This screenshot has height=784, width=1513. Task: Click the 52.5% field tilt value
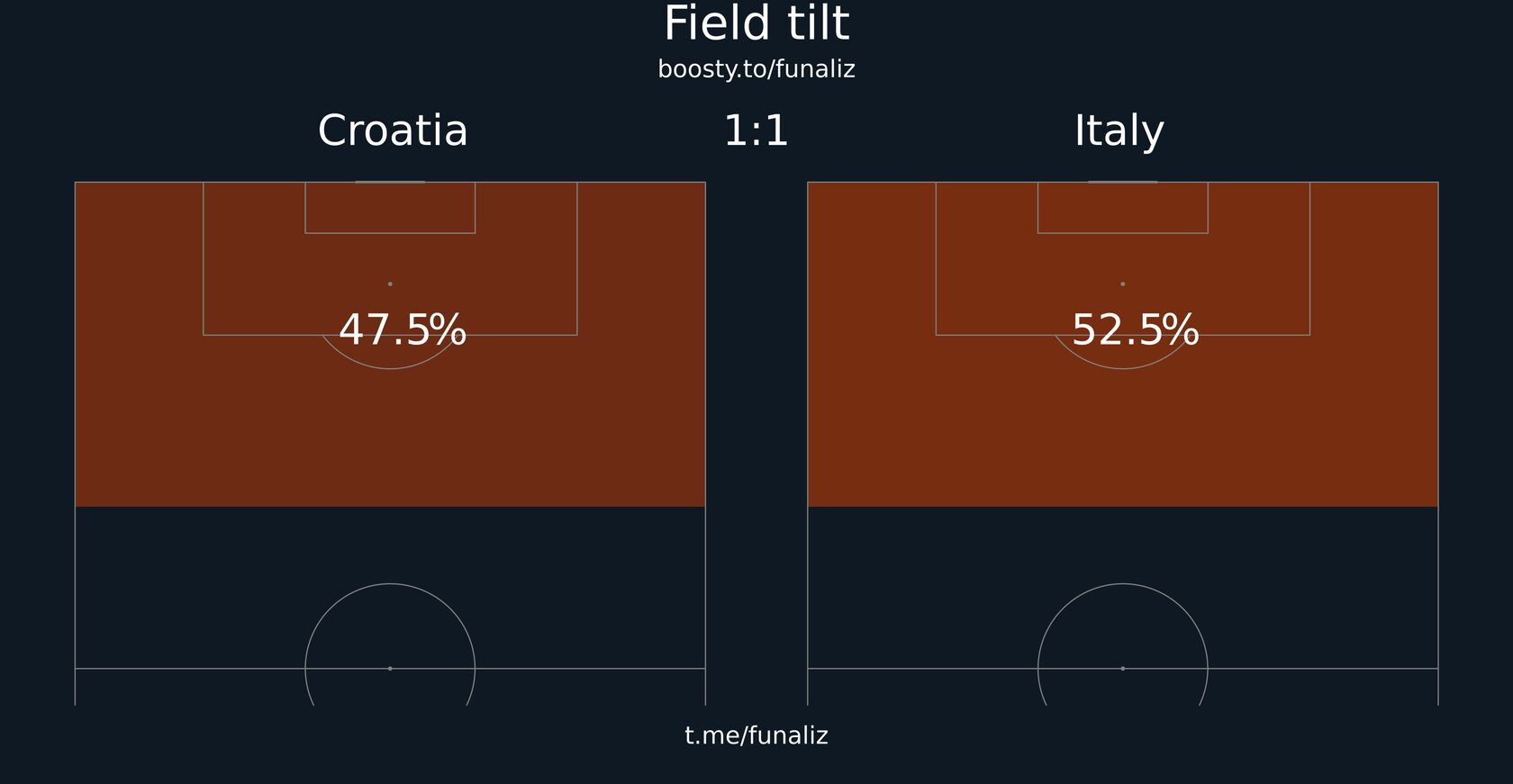[1136, 330]
